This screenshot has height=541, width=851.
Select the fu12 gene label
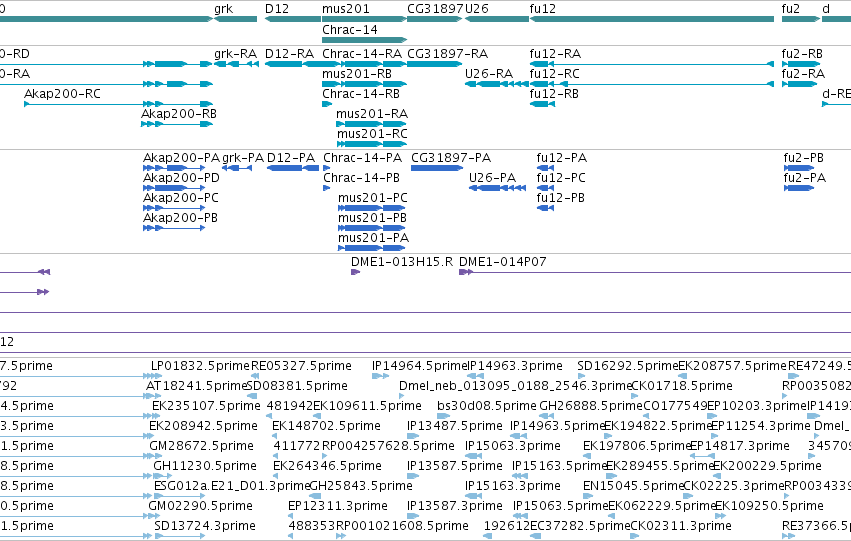[x=543, y=9]
